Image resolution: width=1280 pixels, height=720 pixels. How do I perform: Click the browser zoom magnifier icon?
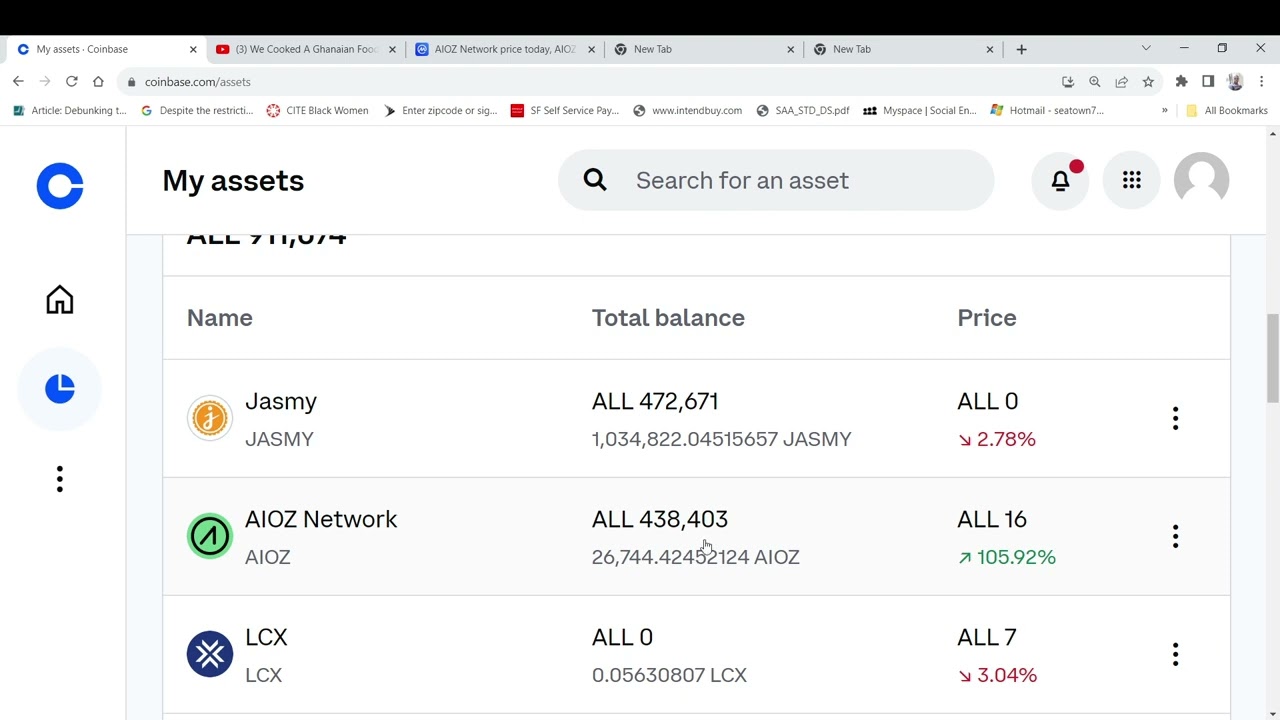(1095, 82)
